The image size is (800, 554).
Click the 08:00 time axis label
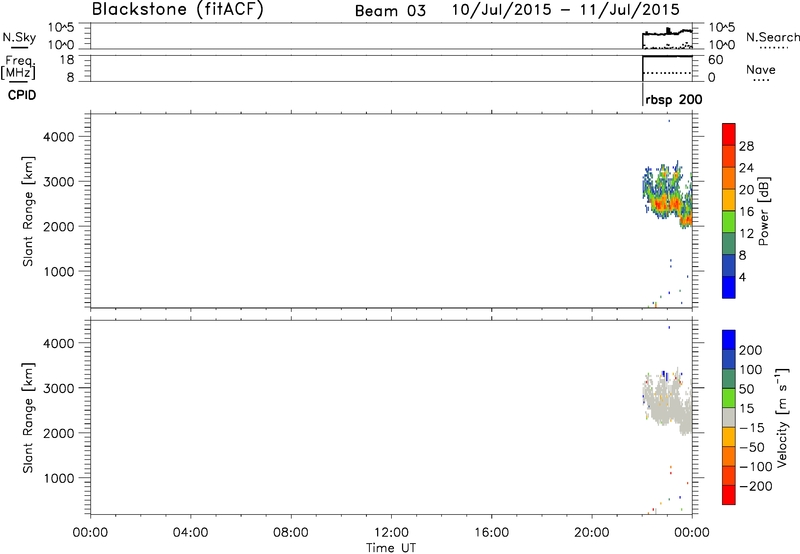point(291,533)
